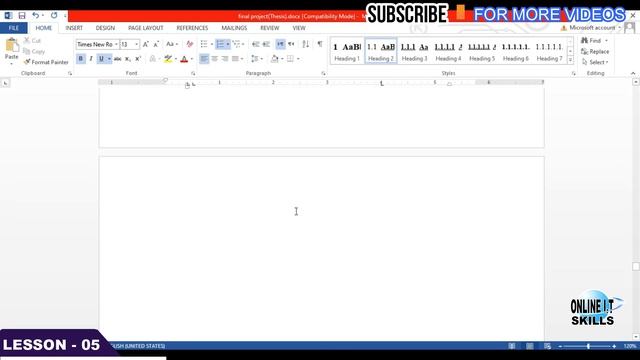Click the vertical scrollbar thumb
This screenshot has height=360, width=640.
click(636, 267)
